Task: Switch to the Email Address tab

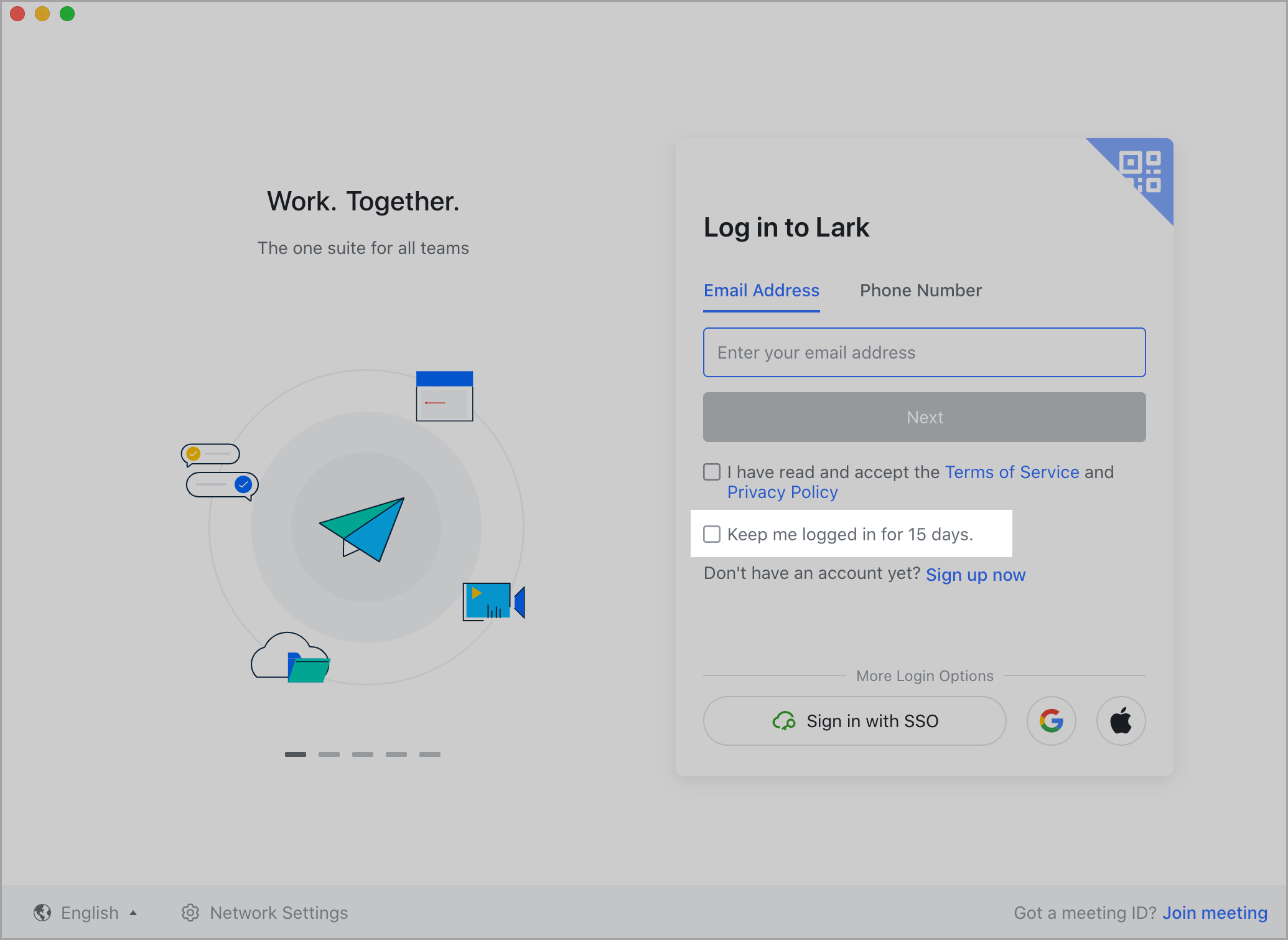Action: [x=762, y=290]
